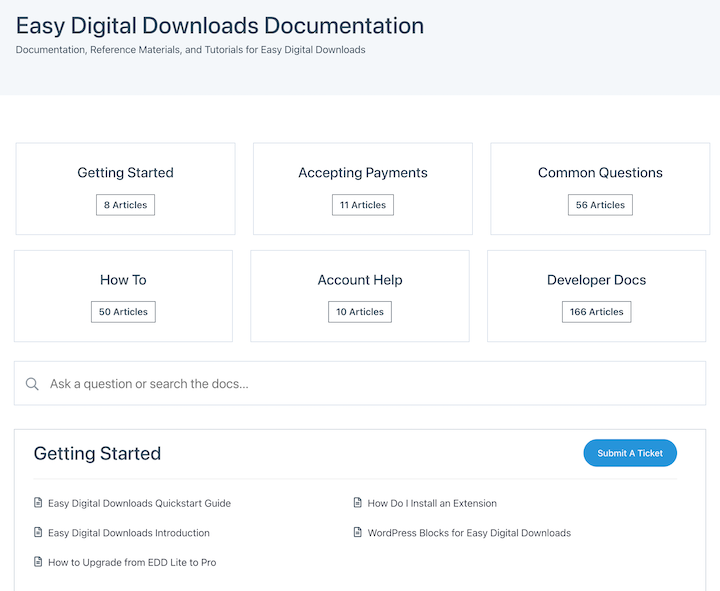The width and height of the screenshot is (720, 591).
Task: Click the 10 Articles badge
Action: (360, 312)
